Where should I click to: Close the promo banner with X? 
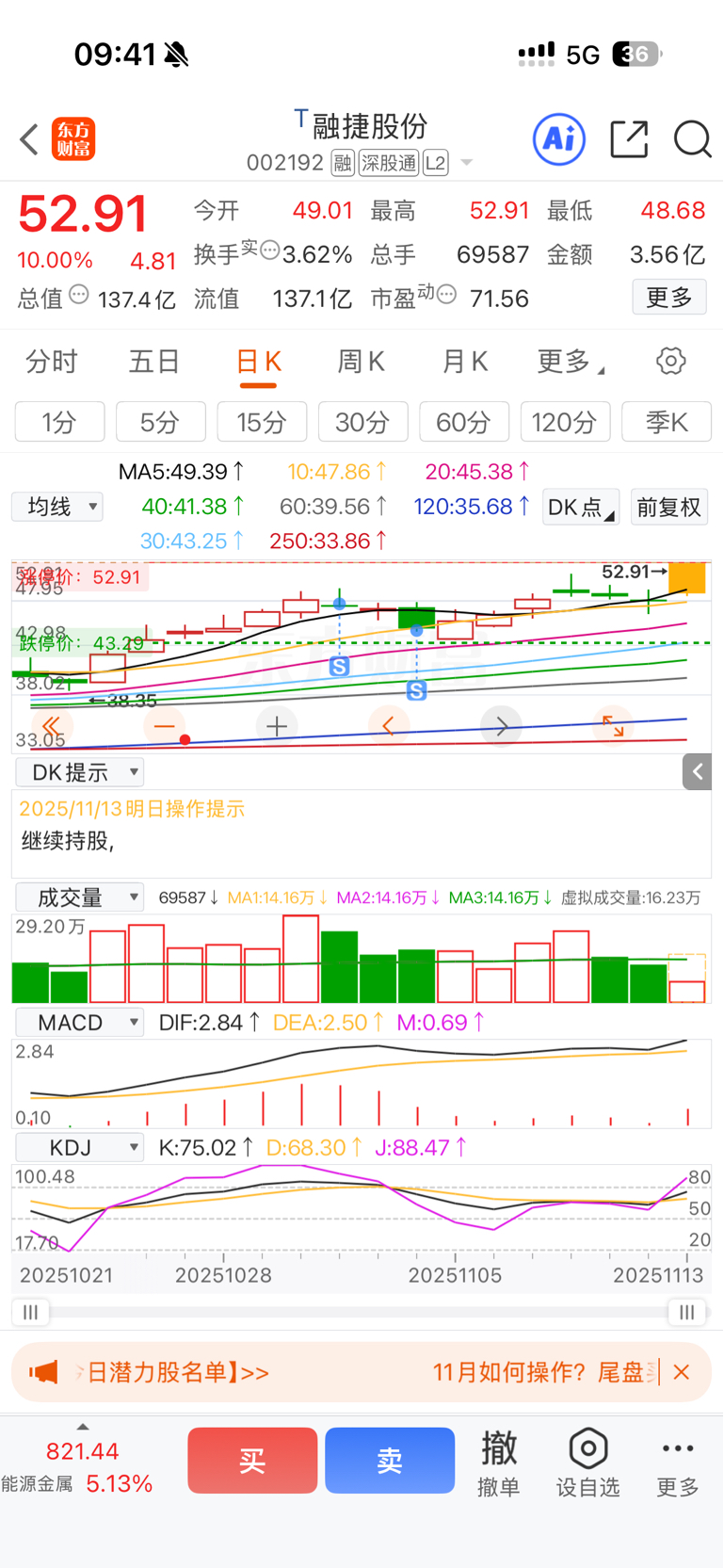pyautogui.click(x=682, y=1372)
